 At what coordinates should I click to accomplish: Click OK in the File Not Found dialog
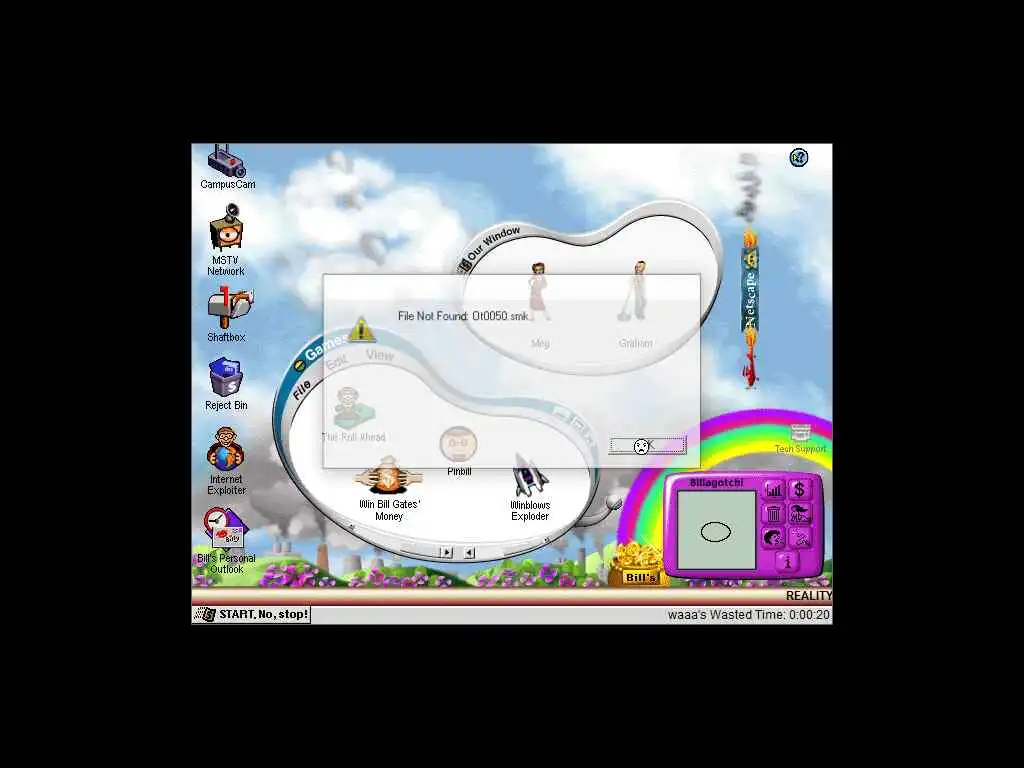point(647,445)
